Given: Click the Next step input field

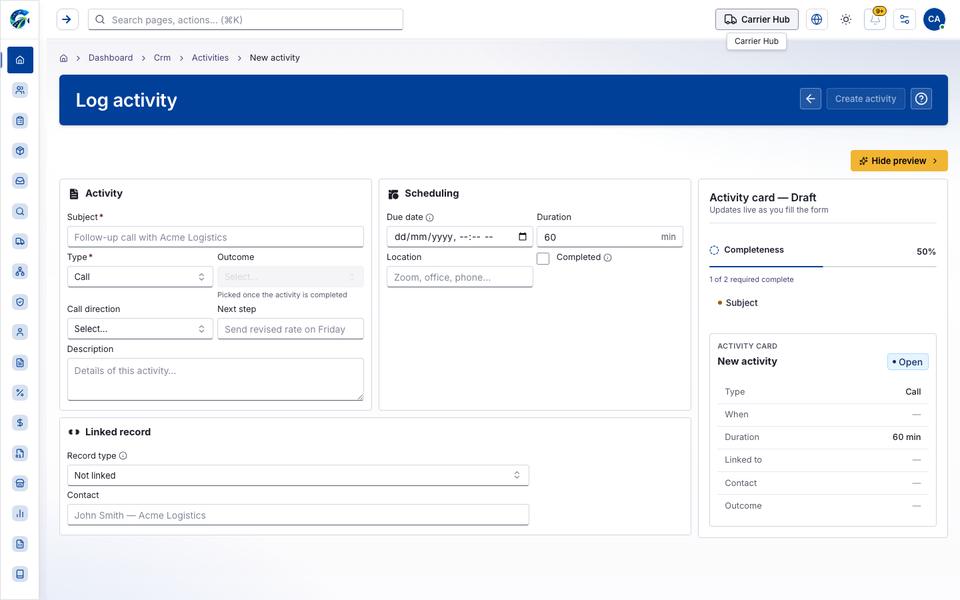Looking at the screenshot, I should point(290,329).
